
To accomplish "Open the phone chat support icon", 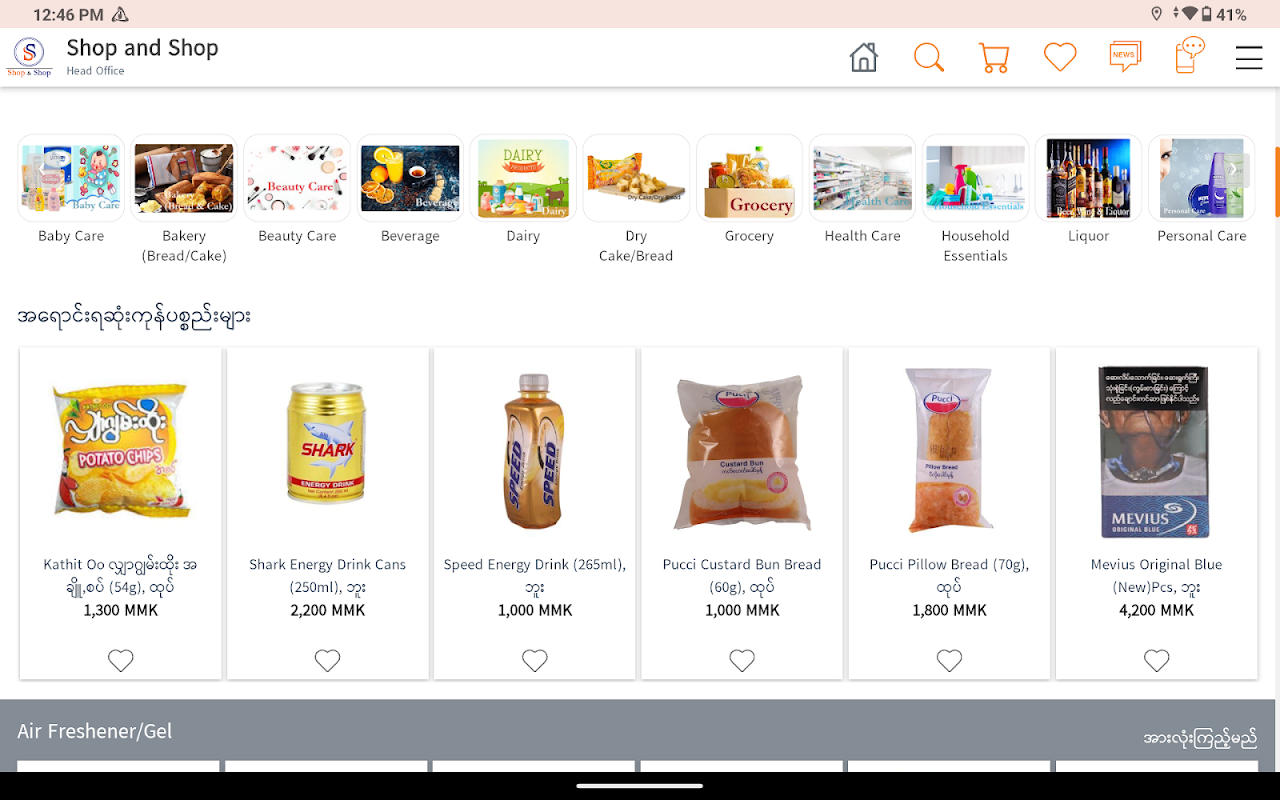I will 1190,56.
